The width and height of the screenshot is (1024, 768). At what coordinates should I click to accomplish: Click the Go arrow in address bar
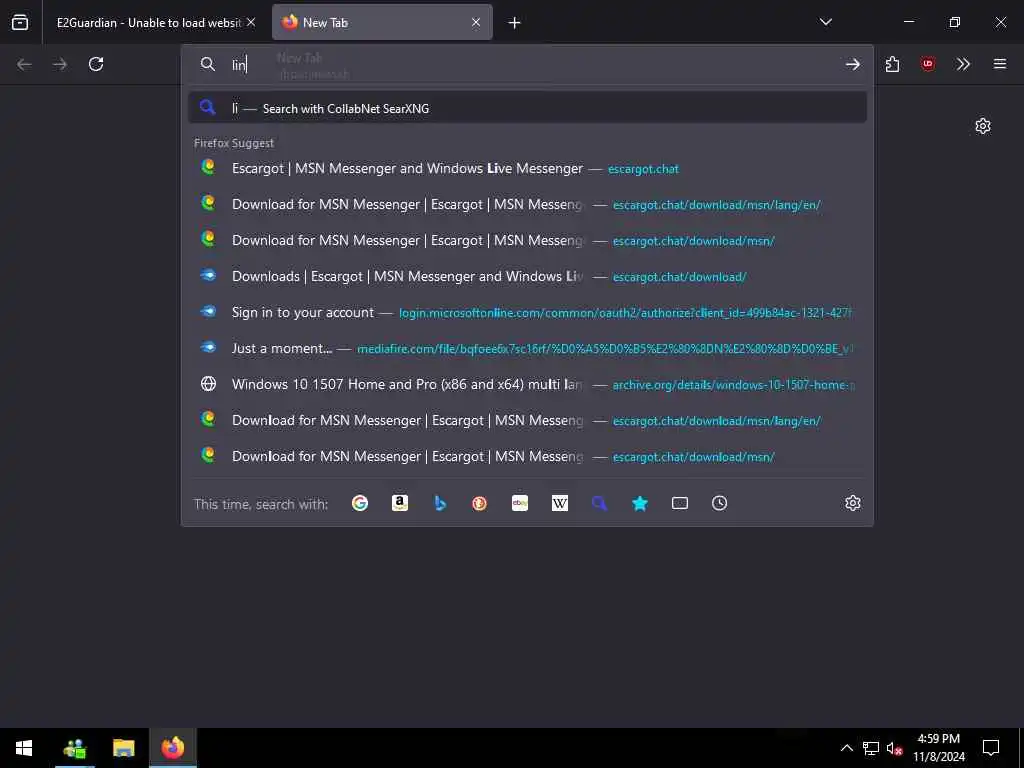click(x=852, y=64)
